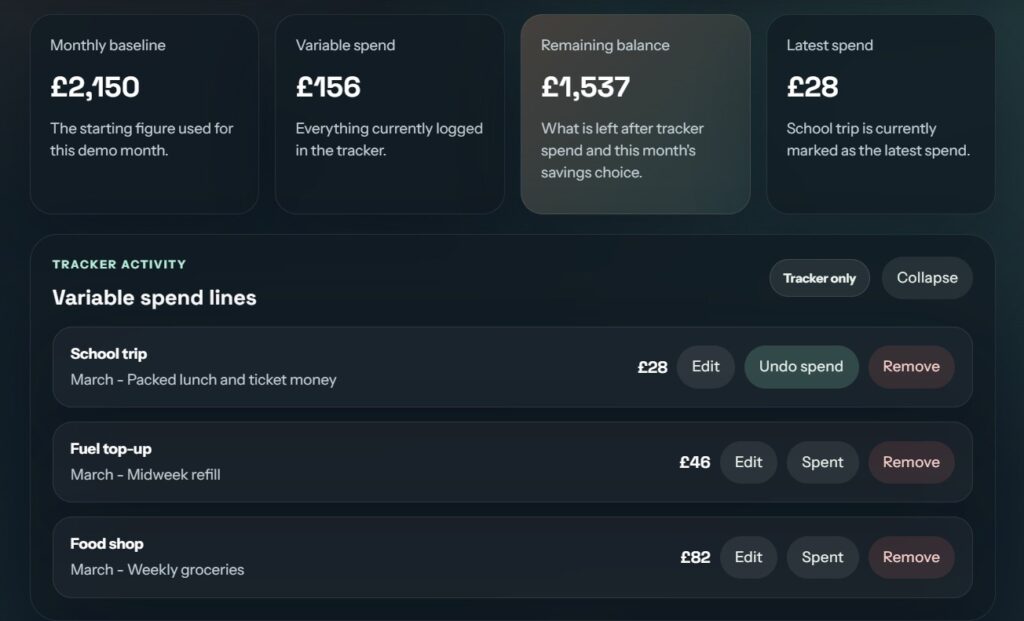Edit the School trip entry

coord(706,367)
